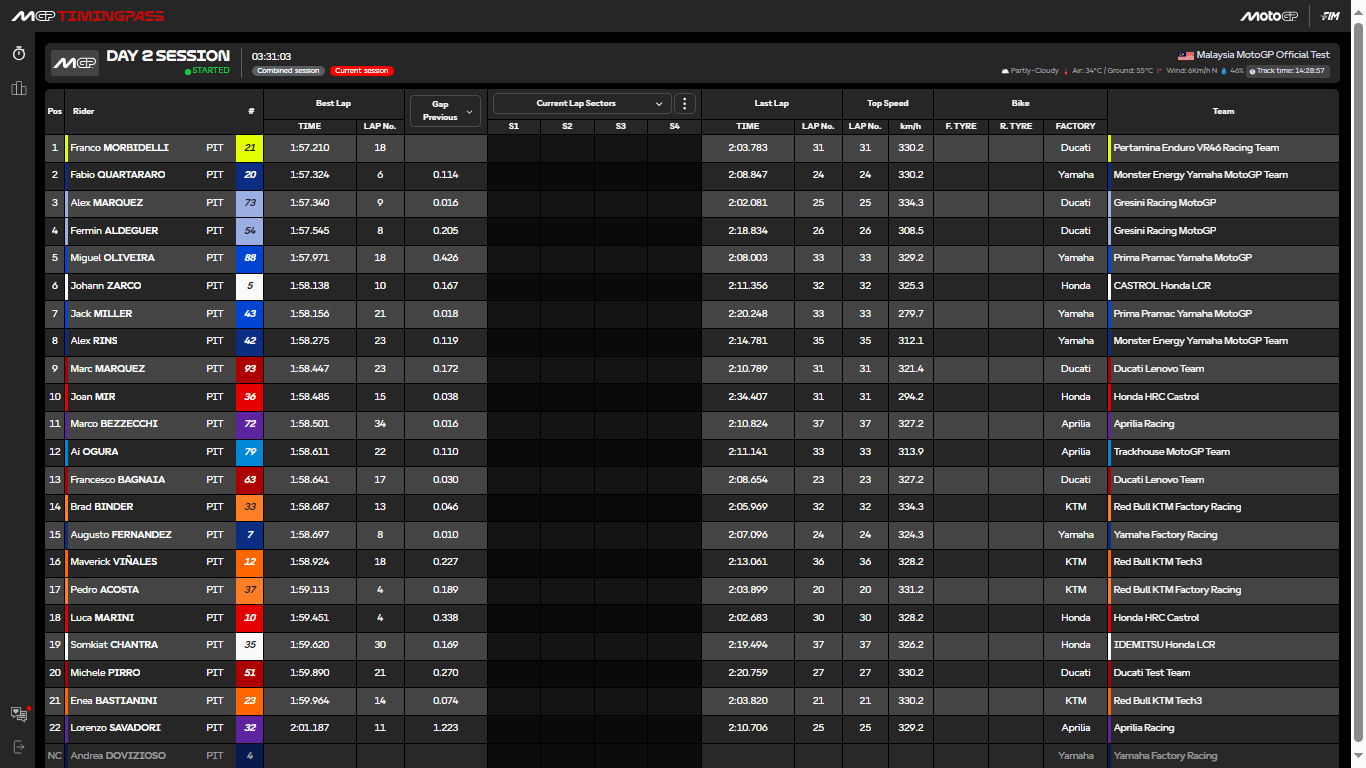The image size is (1366, 768).
Task: Click Bezzecchi's purple number 72 badge
Action: 249,424
